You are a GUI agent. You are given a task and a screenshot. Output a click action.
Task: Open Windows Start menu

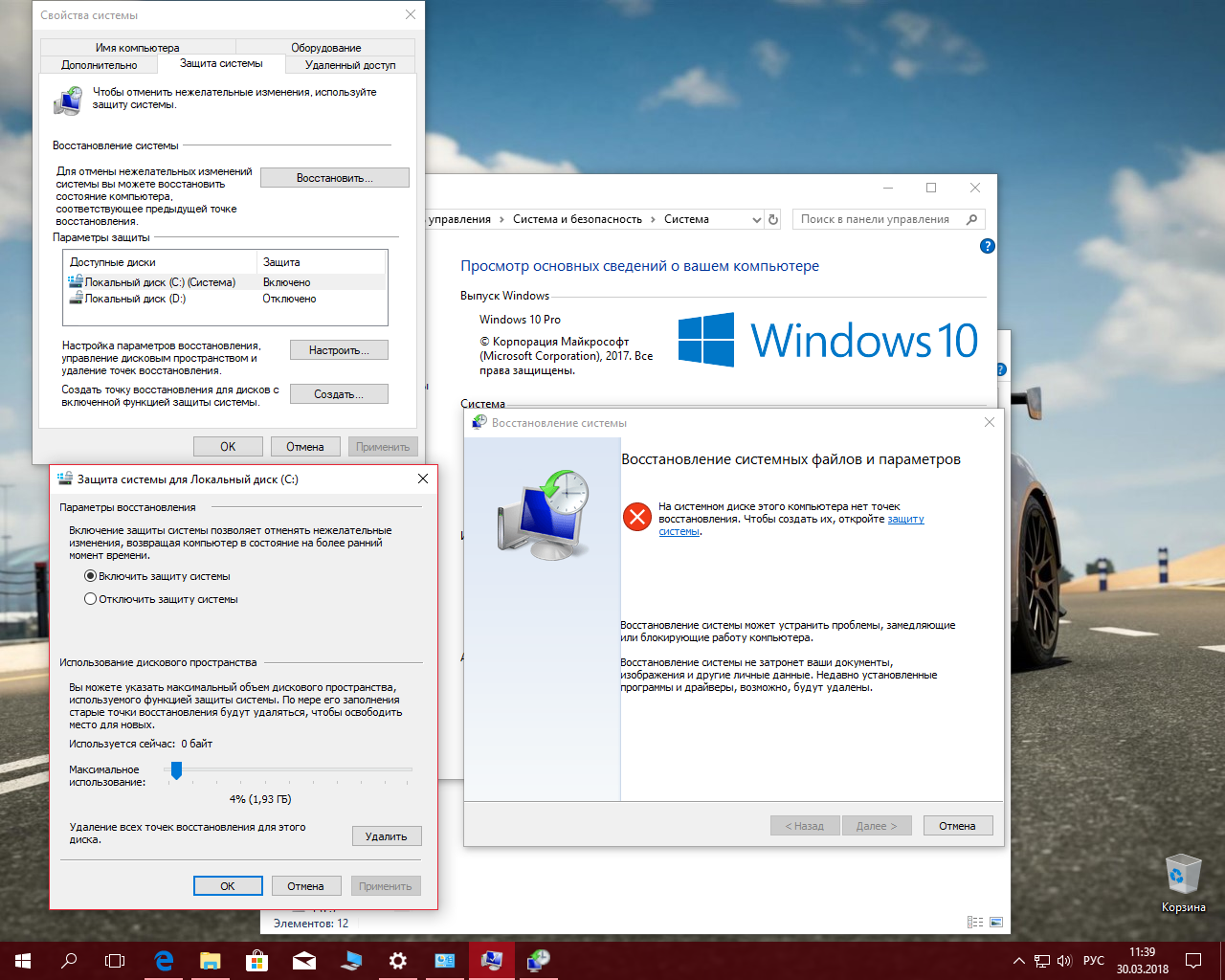[x=23, y=960]
